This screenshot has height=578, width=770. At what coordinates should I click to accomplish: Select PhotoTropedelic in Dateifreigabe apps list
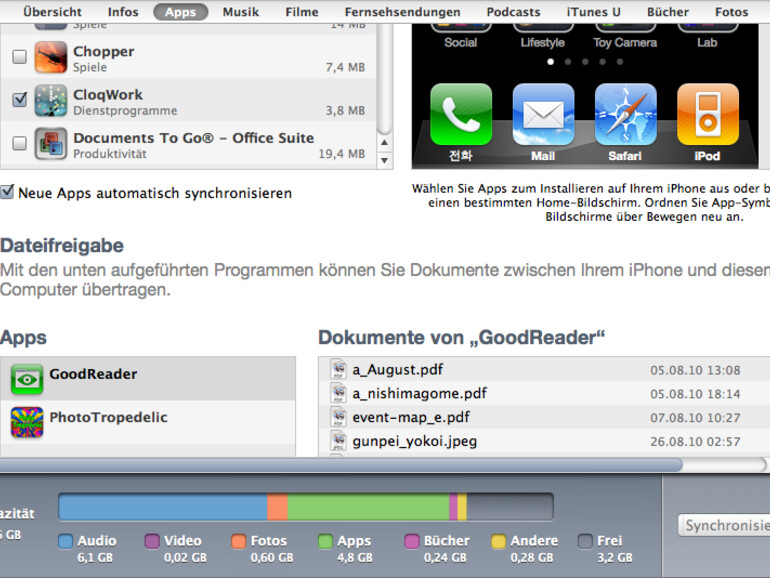tap(148, 422)
